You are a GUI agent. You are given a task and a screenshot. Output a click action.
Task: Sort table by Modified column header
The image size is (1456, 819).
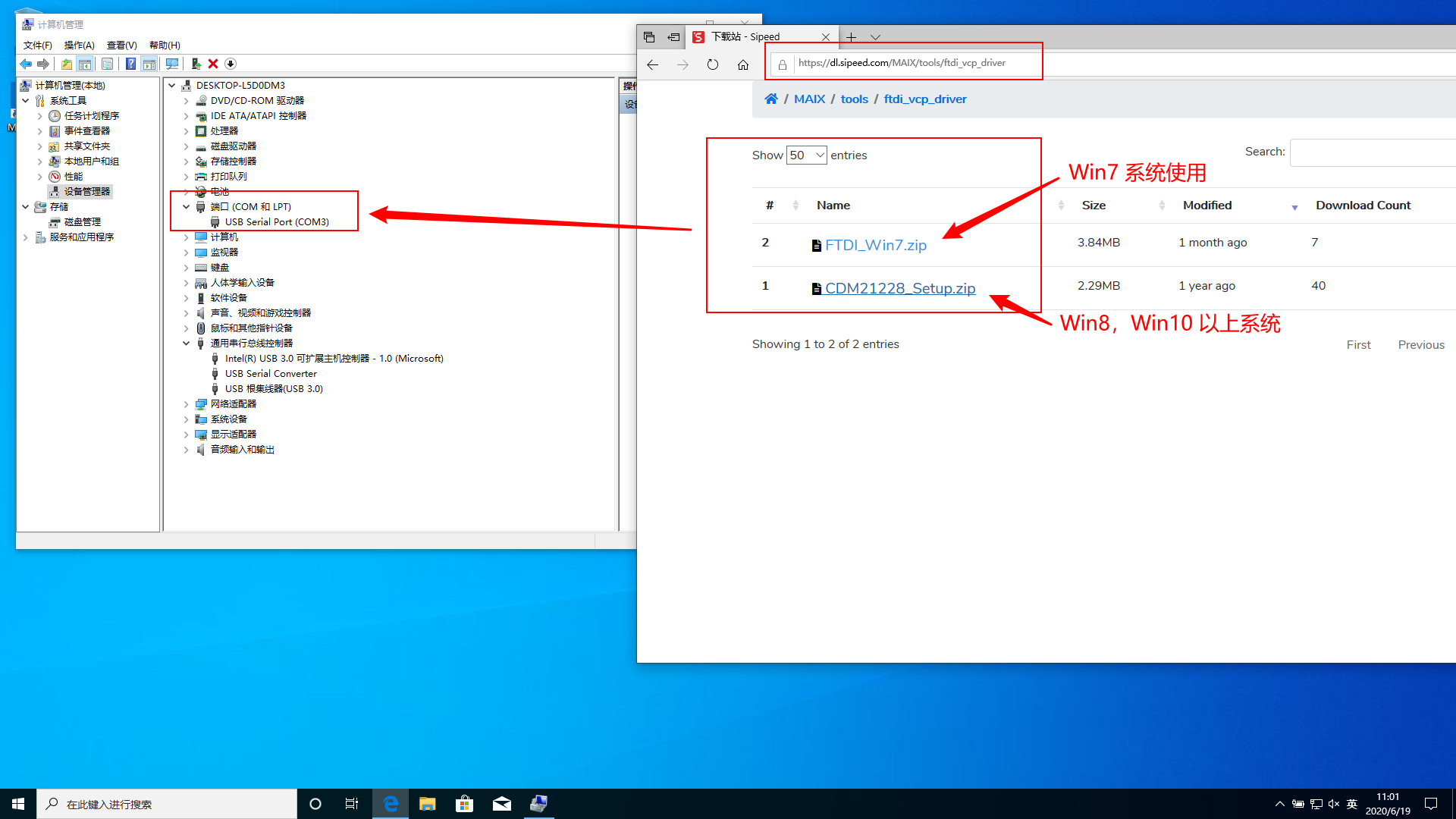[x=1207, y=206]
